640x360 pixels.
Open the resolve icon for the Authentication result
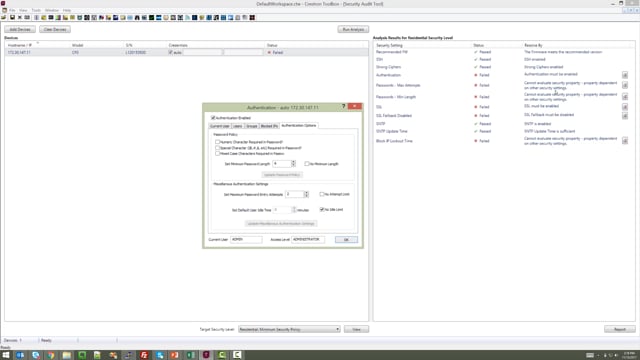(624, 75)
